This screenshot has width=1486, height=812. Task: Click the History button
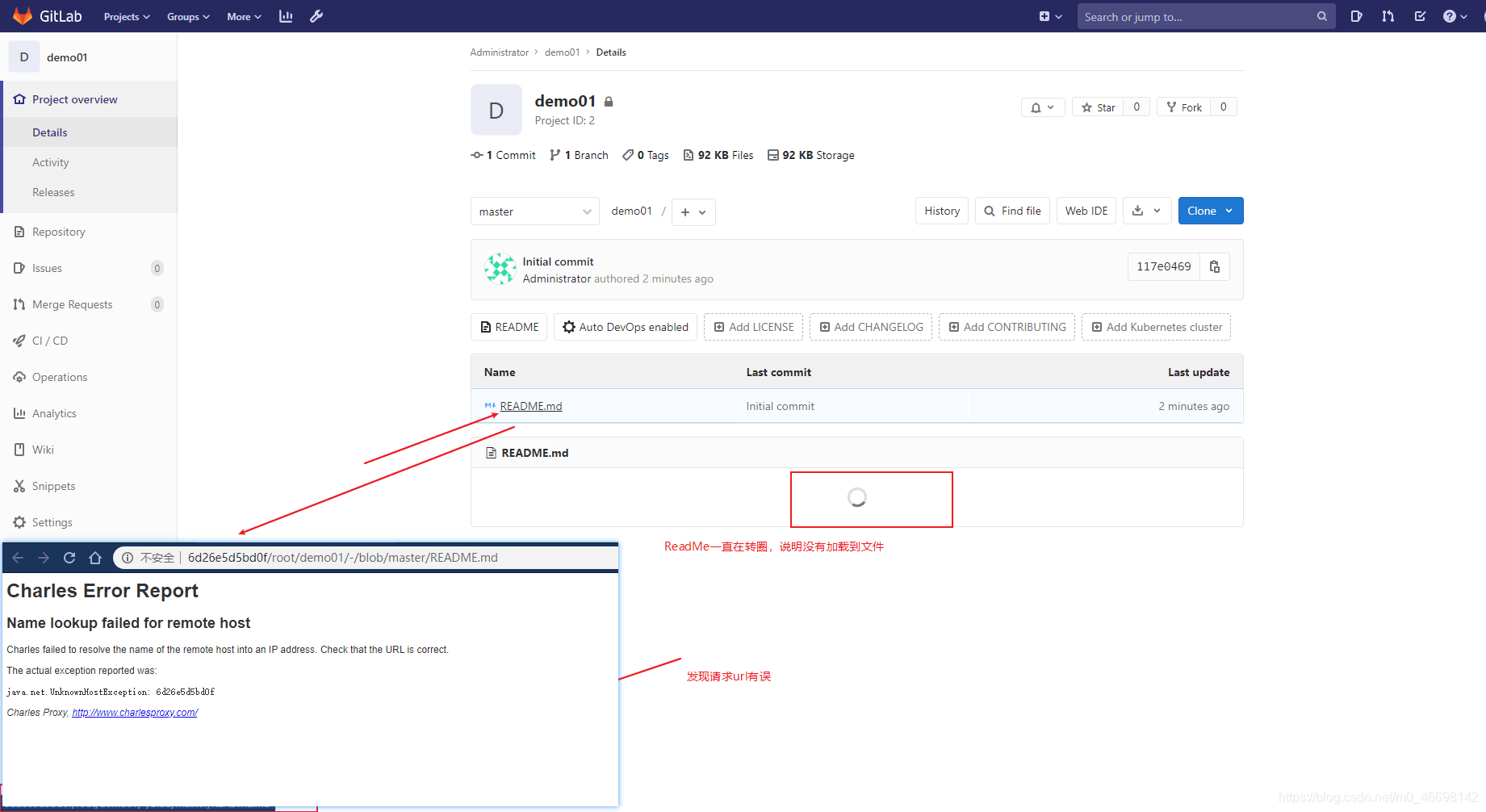942,211
